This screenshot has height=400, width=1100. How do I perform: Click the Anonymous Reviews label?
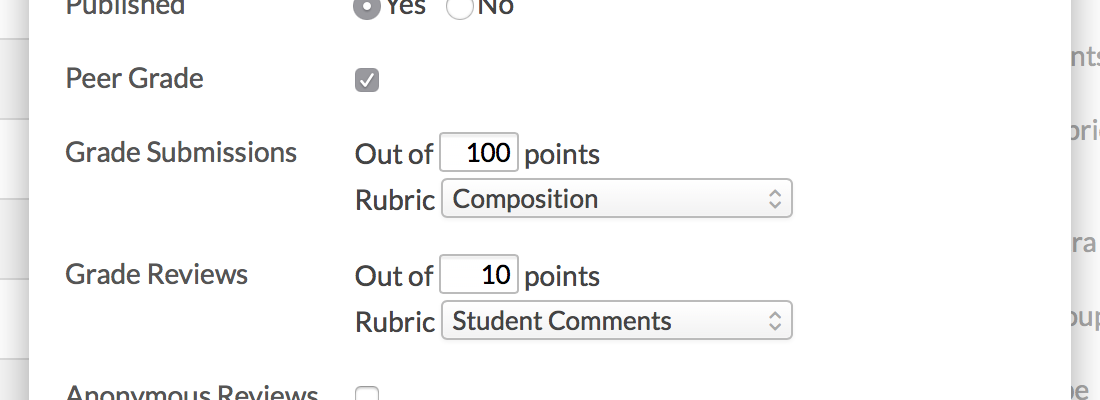pos(191,394)
